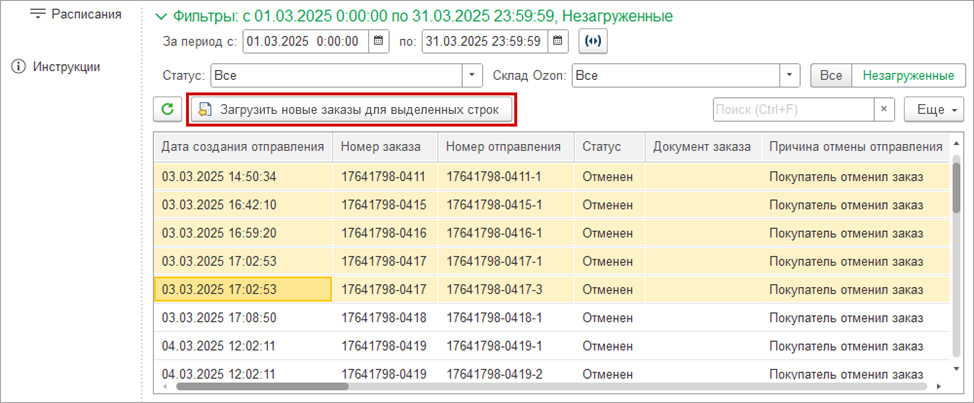This screenshot has height=403, width=974.
Task: Collapse the Фильтры section chevron
Action: click(162, 17)
